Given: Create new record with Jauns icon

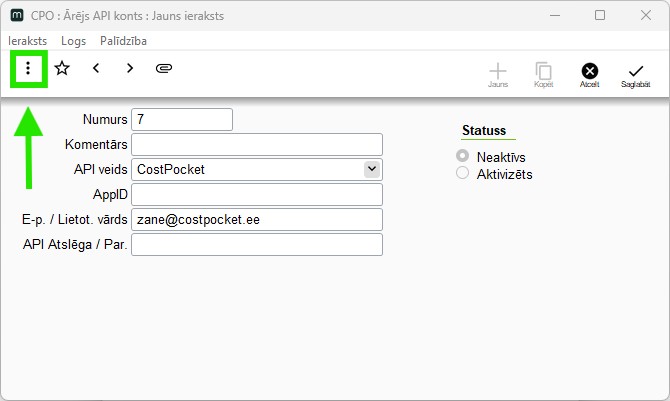Looking at the screenshot, I should click(x=498, y=75).
